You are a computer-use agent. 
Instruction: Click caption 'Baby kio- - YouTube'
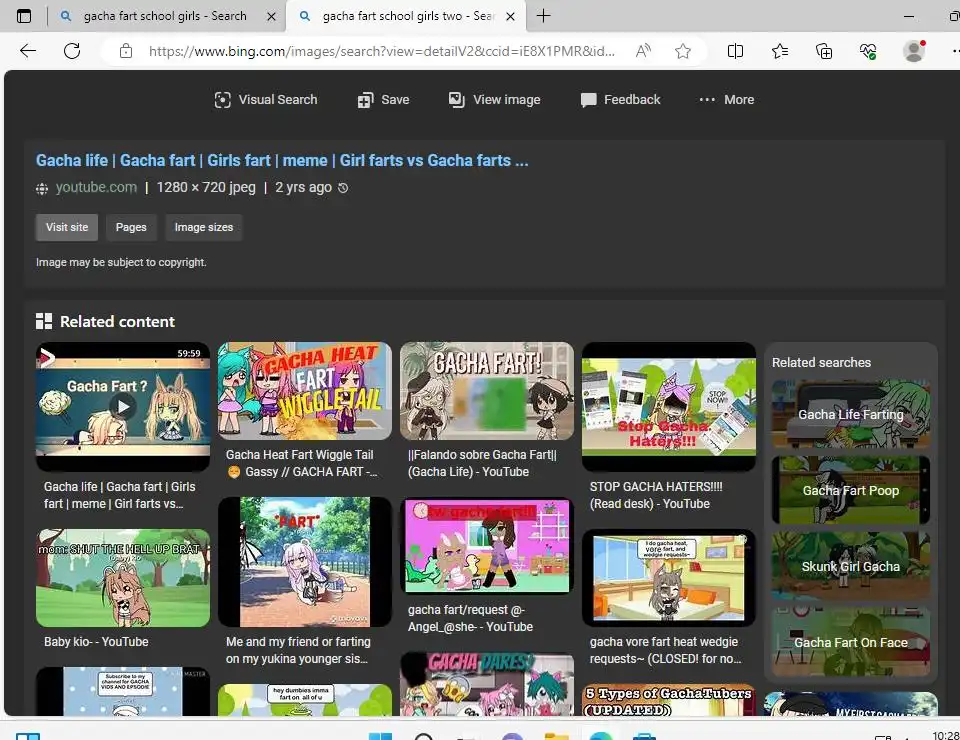[96, 641]
